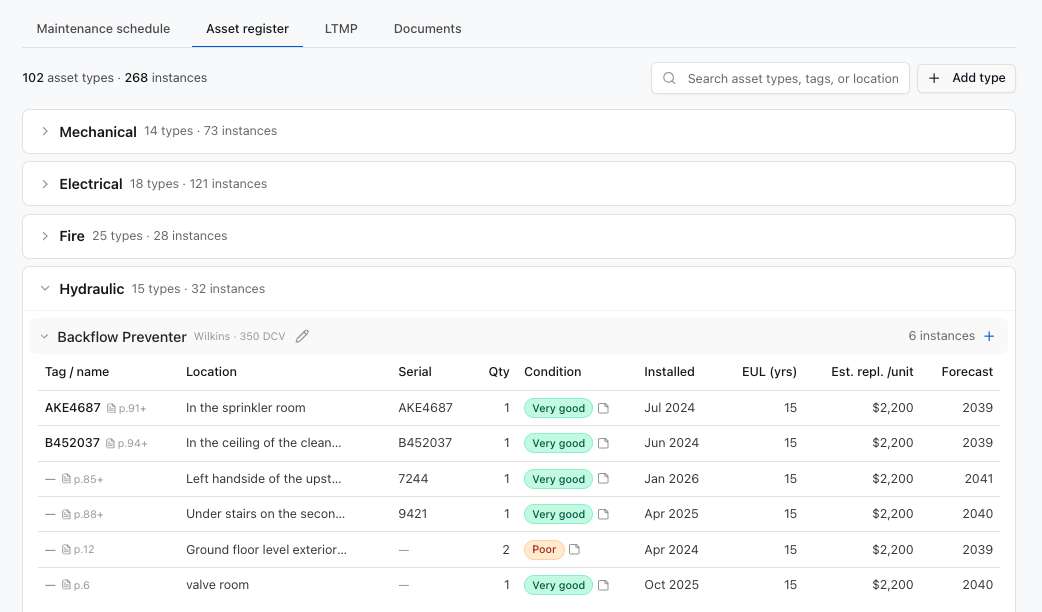This screenshot has width=1042, height=612.
Task: Click the Add type button
Action: pos(966,78)
